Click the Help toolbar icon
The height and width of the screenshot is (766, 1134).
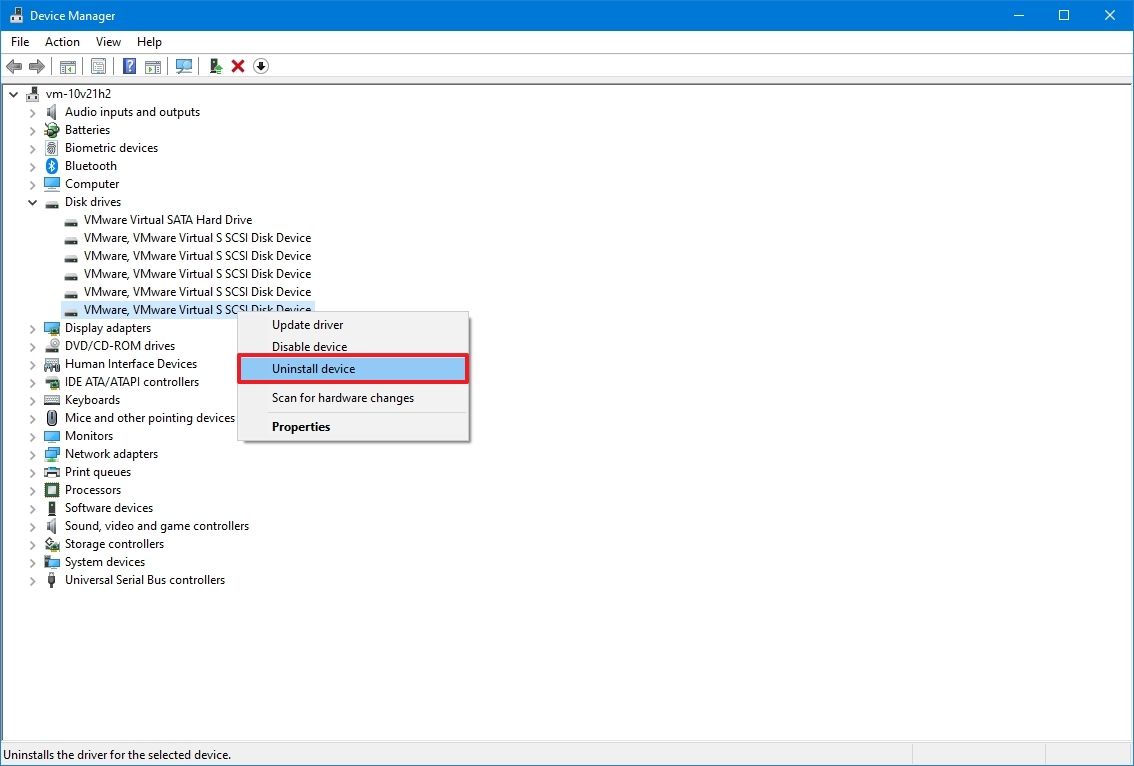tap(129, 66)
